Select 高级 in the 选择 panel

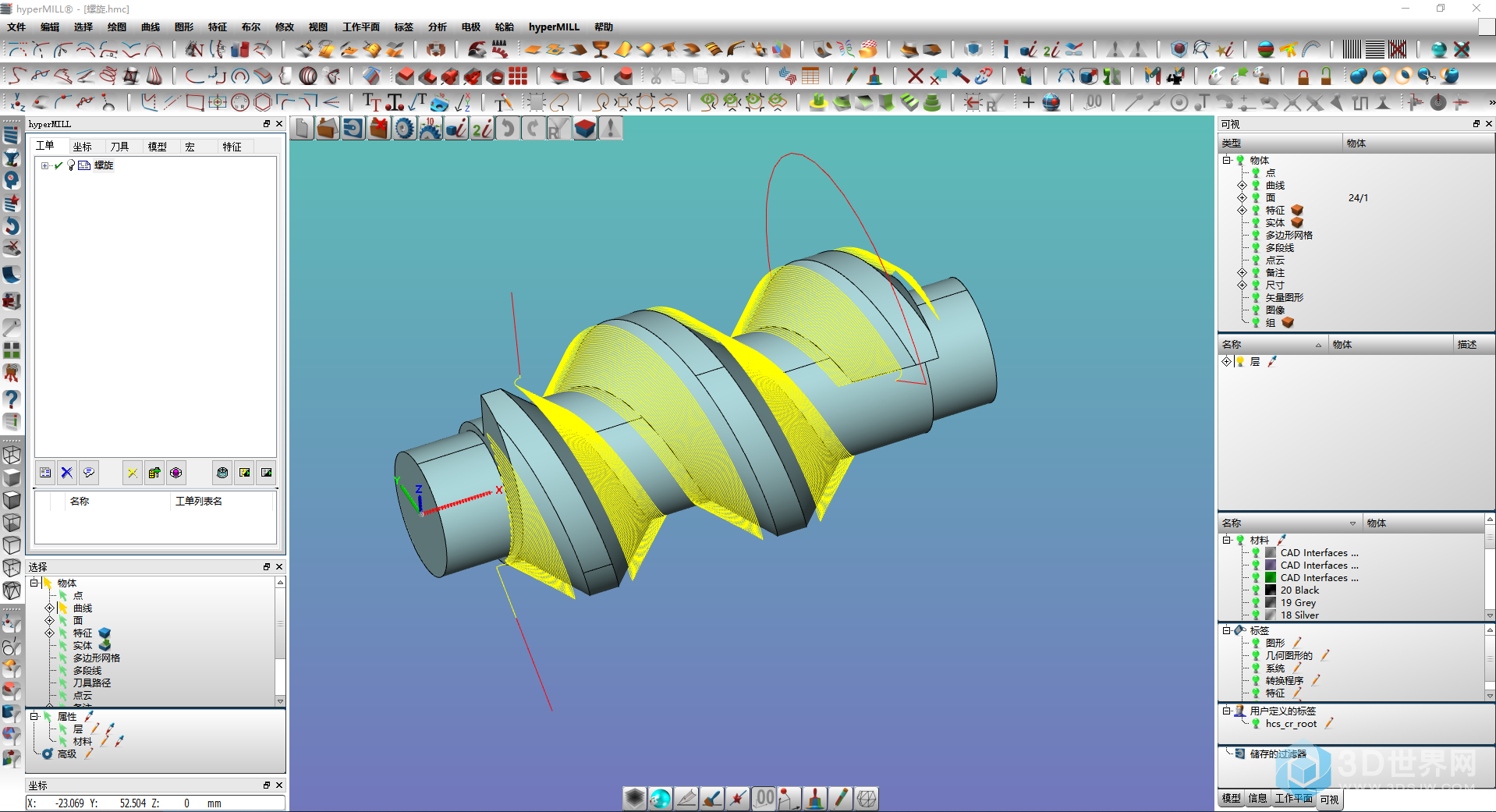pos(67,754)
